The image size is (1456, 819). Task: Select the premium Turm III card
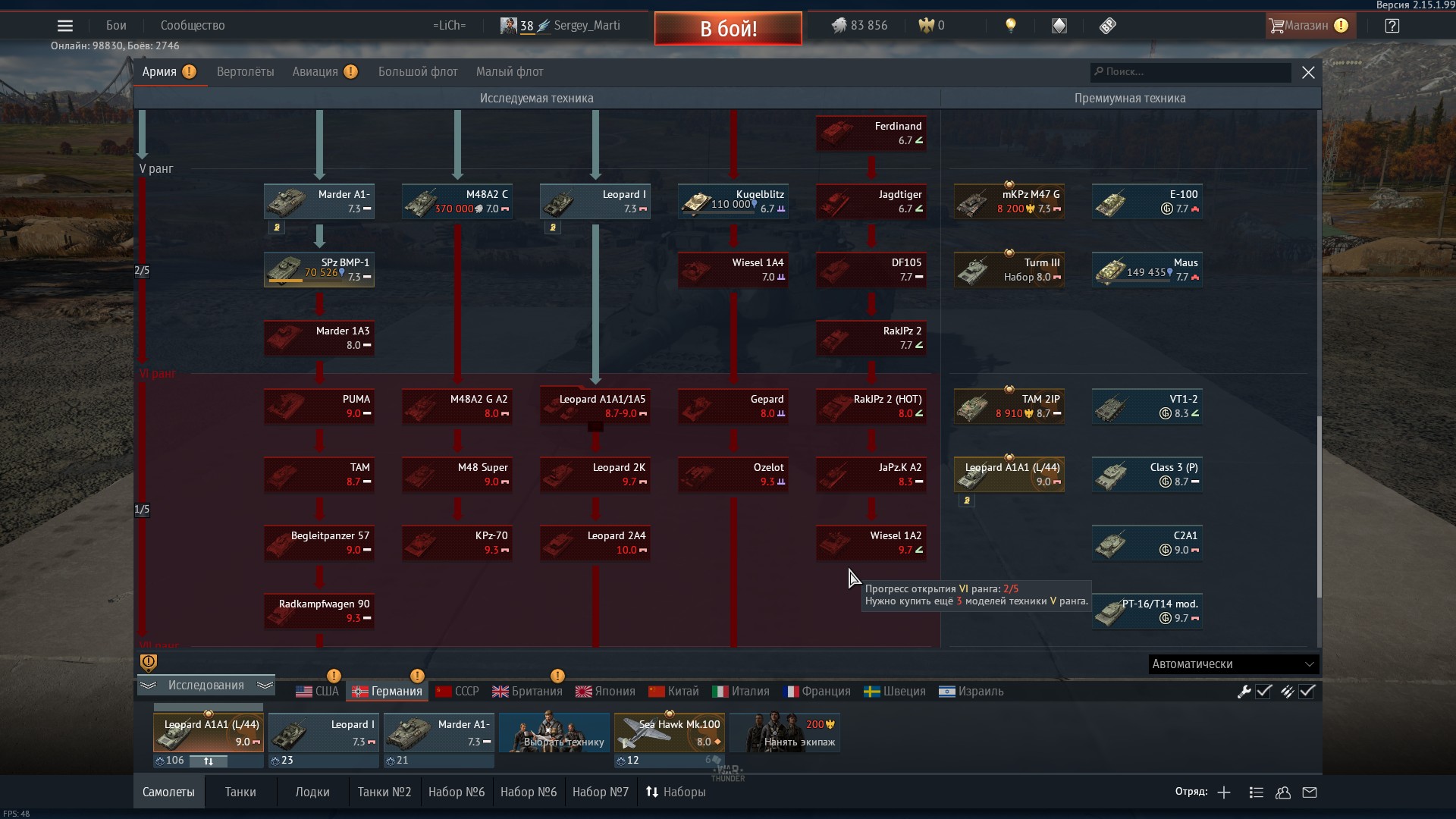point(1009,270)
